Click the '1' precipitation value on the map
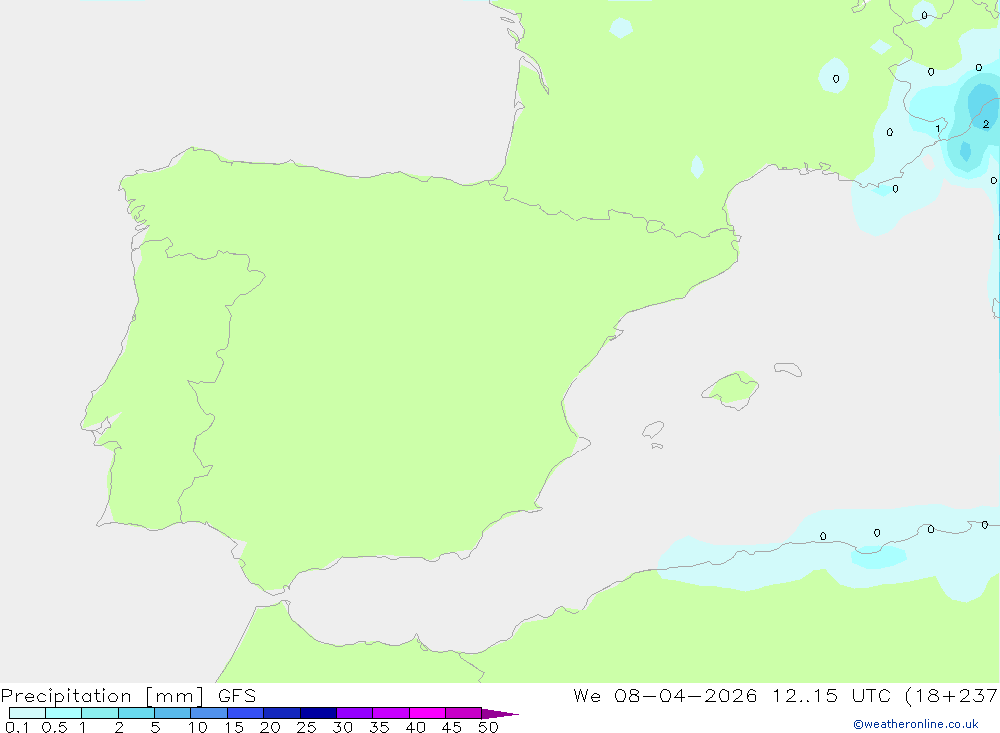The image size is (1000, 733). click(938, 129)
